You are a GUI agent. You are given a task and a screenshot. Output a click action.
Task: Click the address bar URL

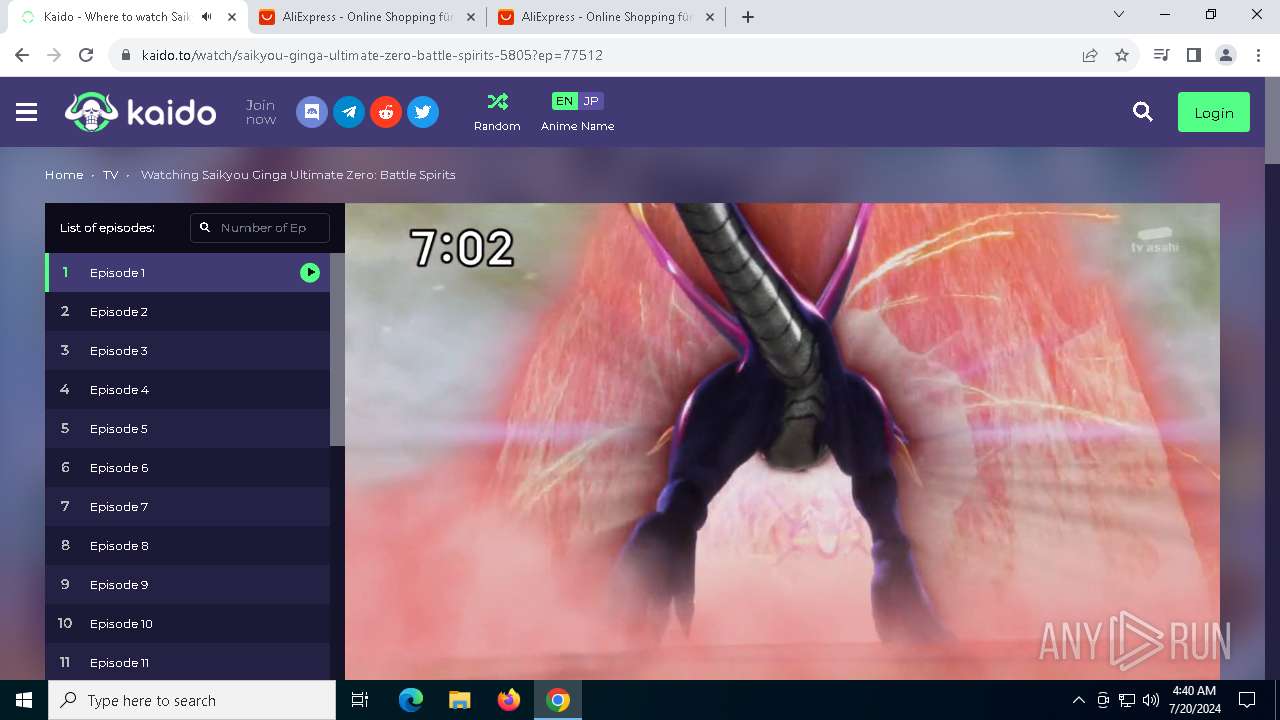(372, 55)
